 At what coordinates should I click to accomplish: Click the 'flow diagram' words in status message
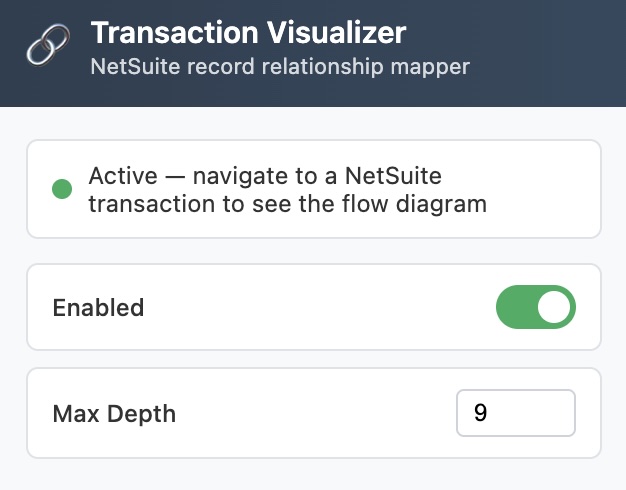pos(414,204)
